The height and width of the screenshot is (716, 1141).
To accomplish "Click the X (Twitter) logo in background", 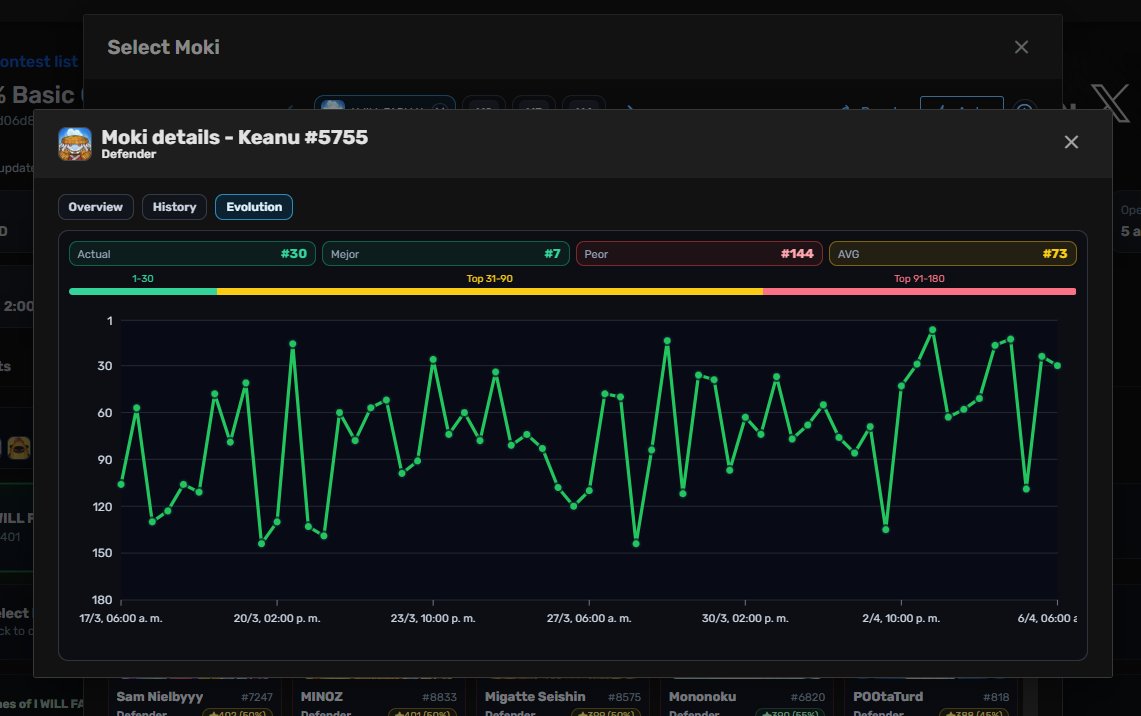I will click(x=1110, y=103).
